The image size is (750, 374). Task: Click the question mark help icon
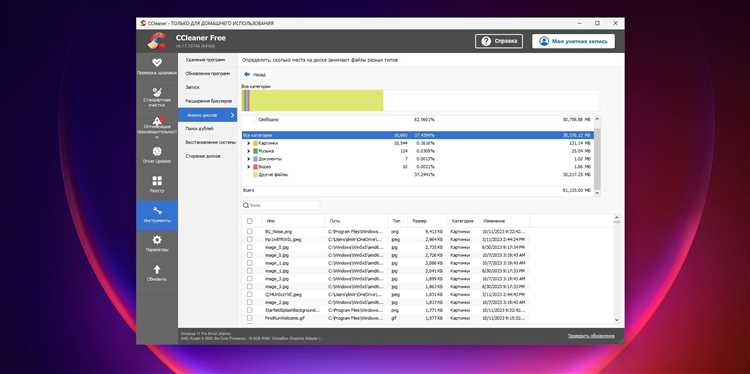point(486,41)
